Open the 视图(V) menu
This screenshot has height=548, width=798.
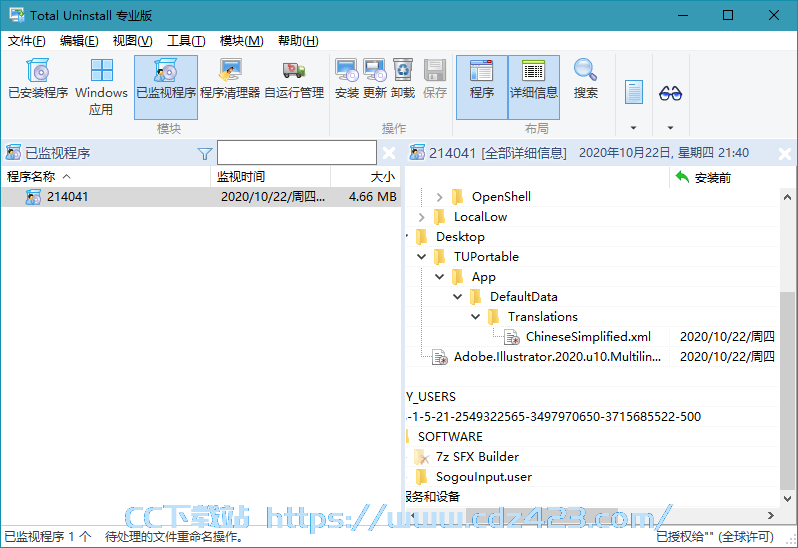tap(132, 41)
